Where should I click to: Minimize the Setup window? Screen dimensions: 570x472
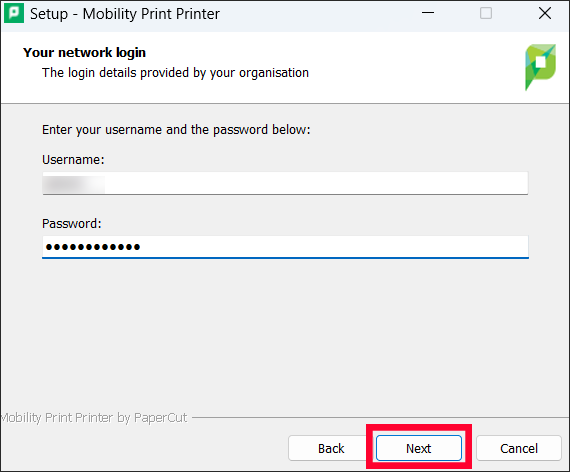(428, 13)
